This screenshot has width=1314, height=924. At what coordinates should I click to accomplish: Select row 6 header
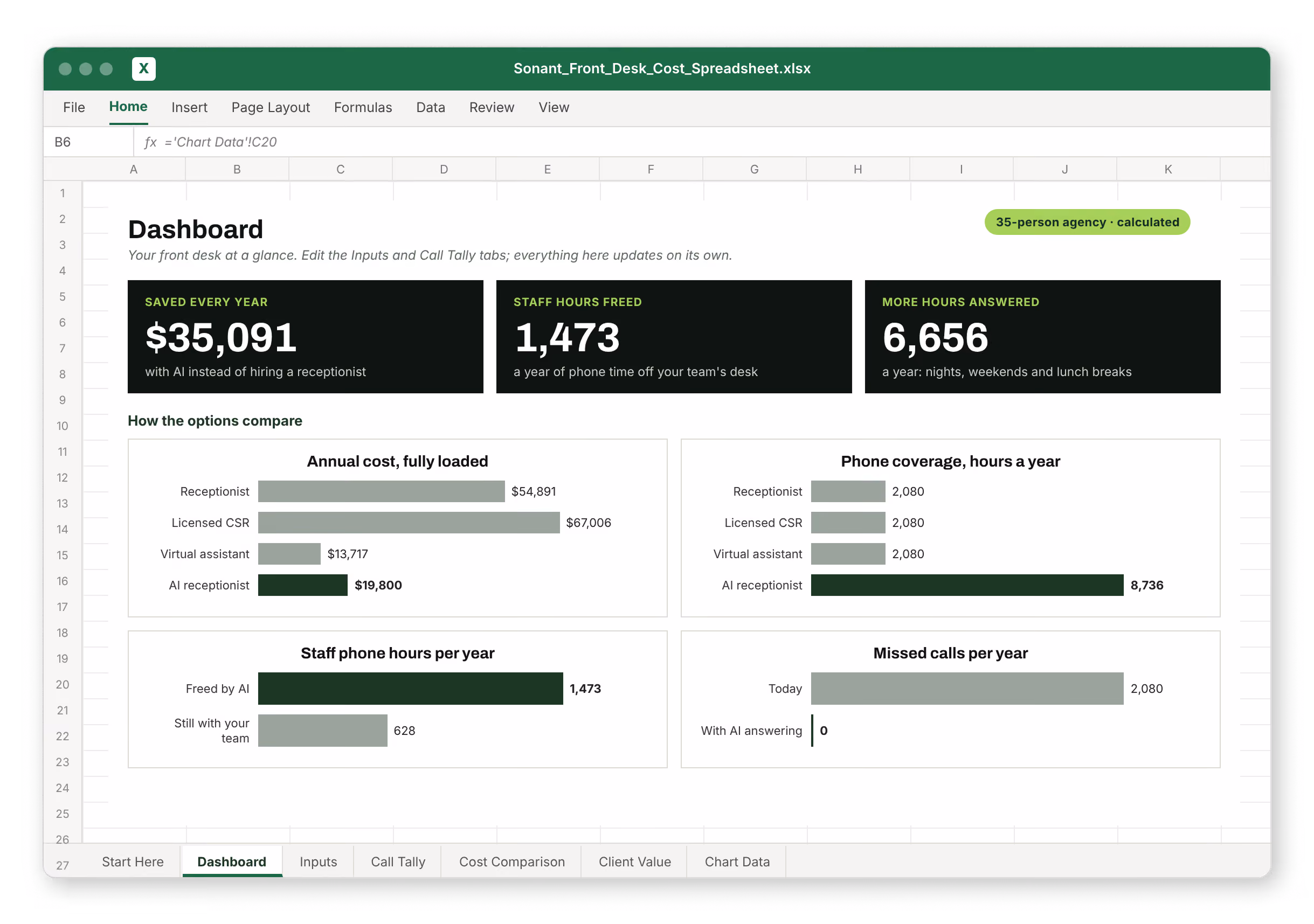coord(63,323)
